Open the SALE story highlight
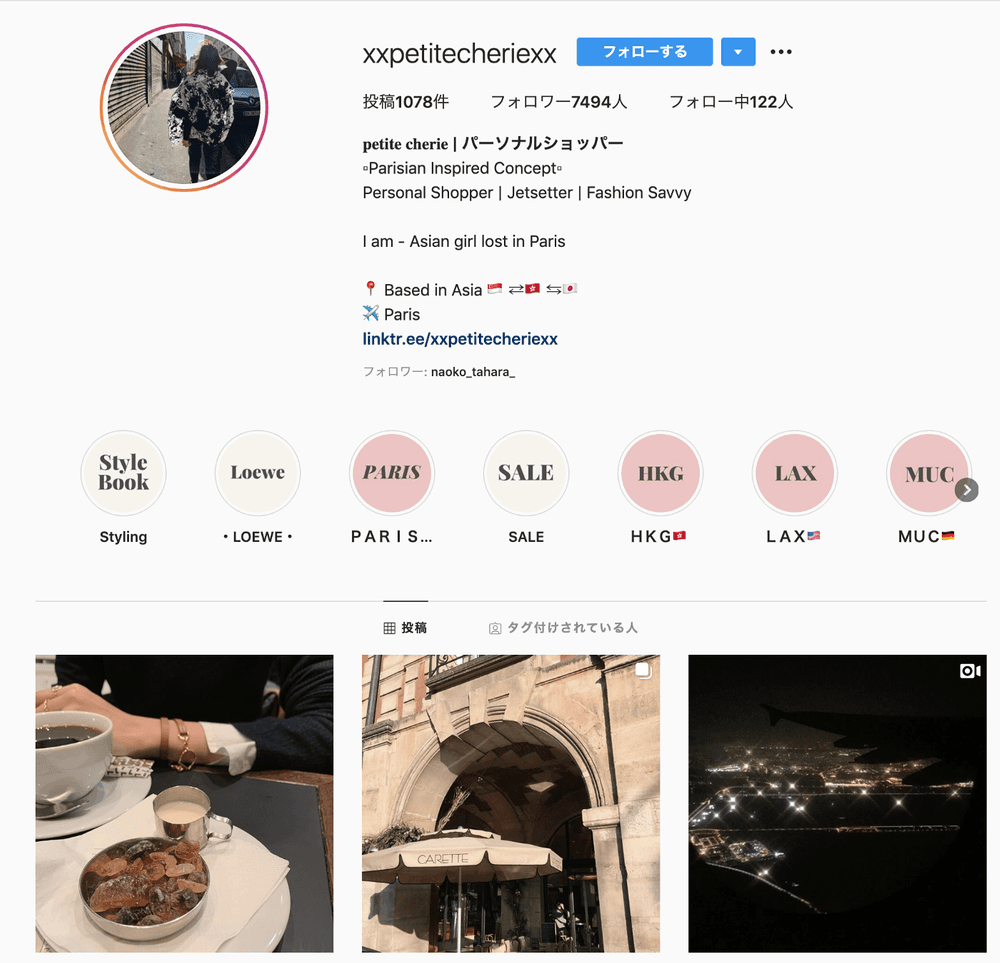 click(526, 473)
